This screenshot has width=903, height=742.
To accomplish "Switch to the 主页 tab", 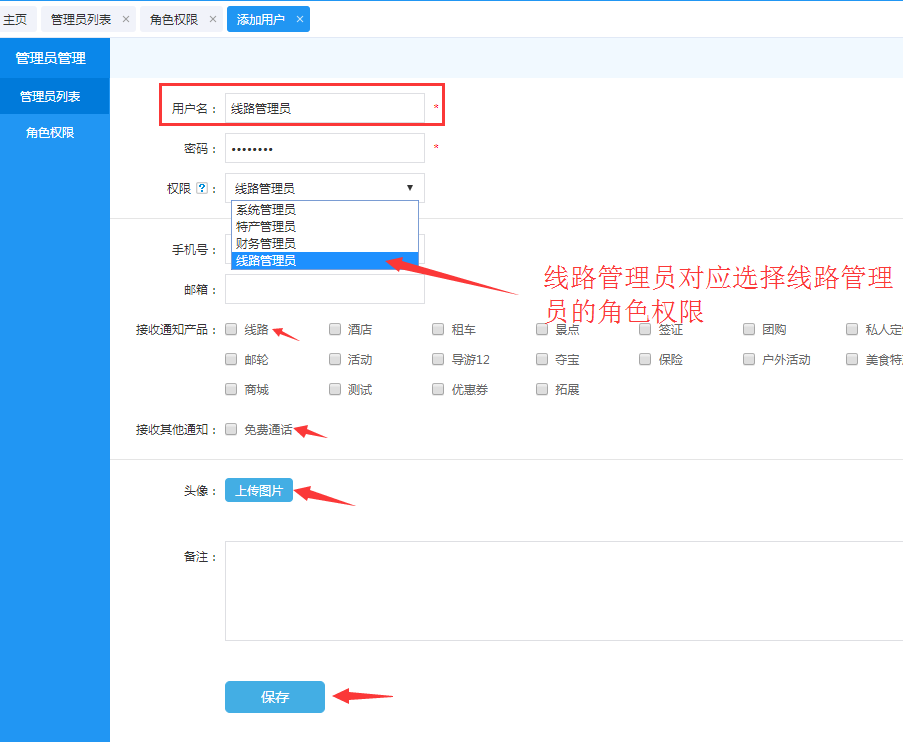I will pos(16,19).
